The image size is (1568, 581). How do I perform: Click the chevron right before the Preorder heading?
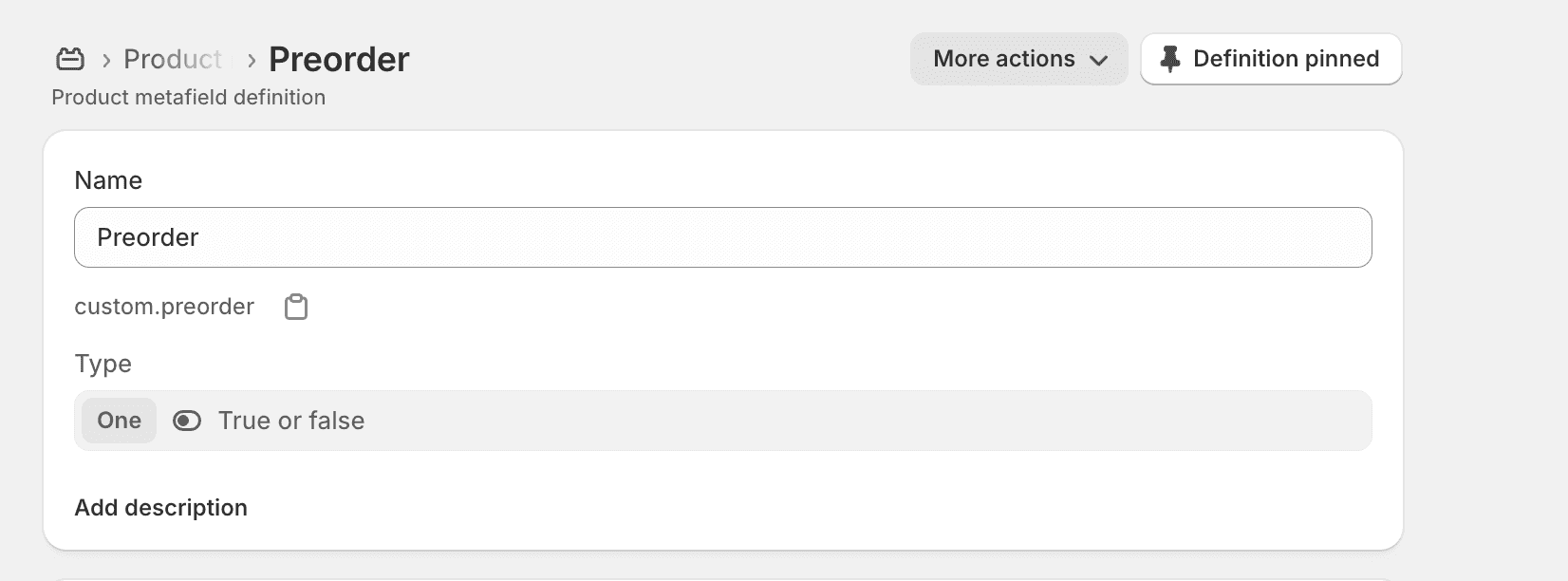252,61
